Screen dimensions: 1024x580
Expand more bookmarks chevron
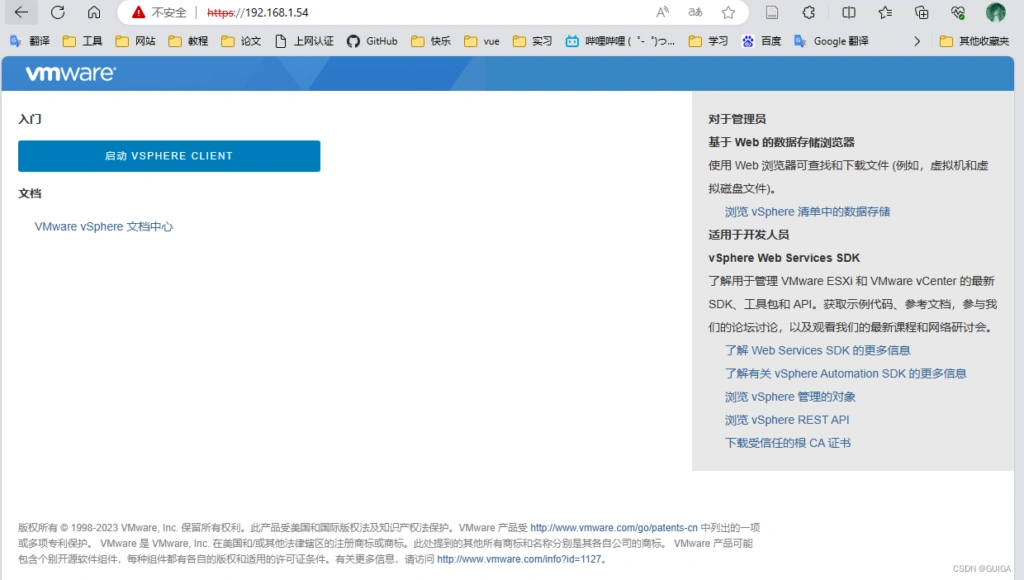(x=917, y=41)
